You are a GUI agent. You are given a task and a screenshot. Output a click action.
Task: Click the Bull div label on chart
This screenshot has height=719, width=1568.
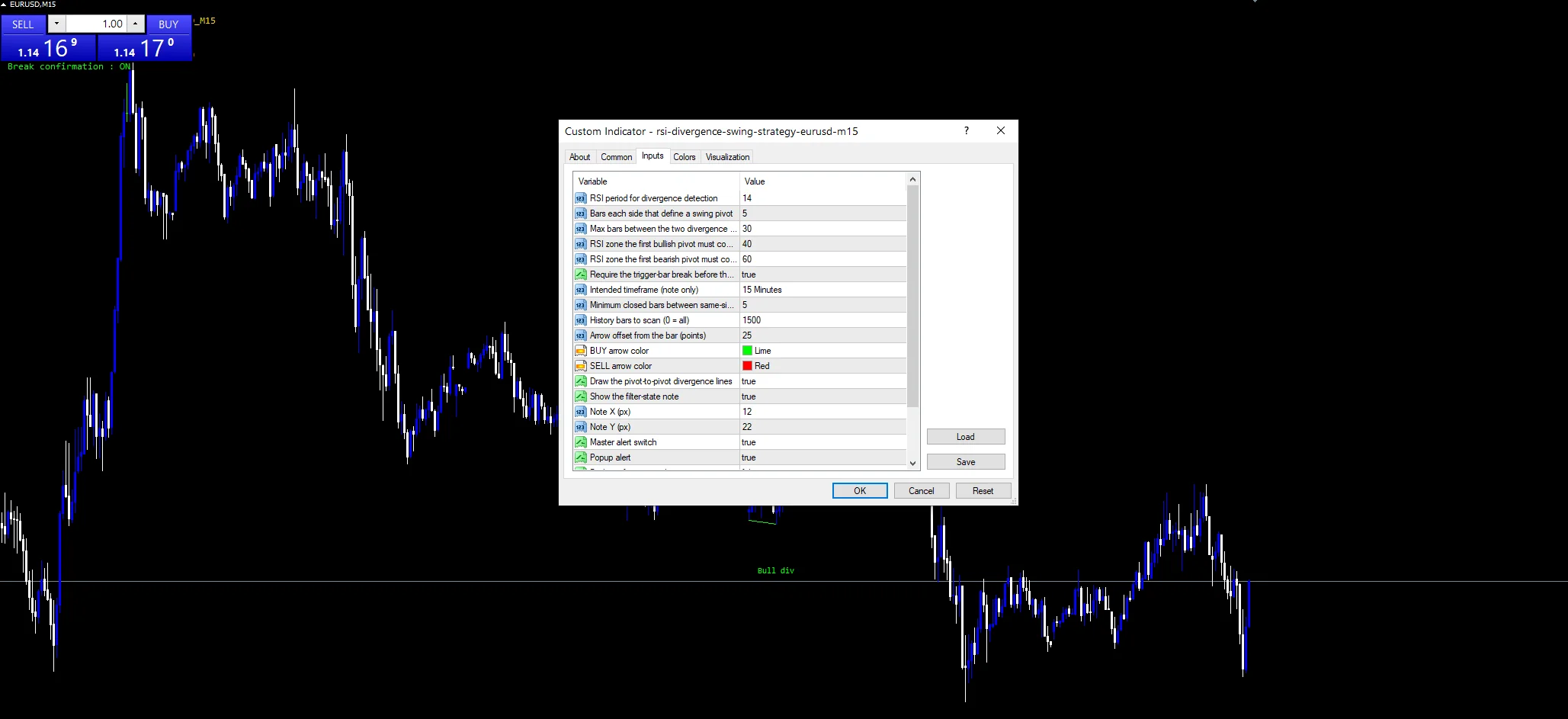coord(776,570)
